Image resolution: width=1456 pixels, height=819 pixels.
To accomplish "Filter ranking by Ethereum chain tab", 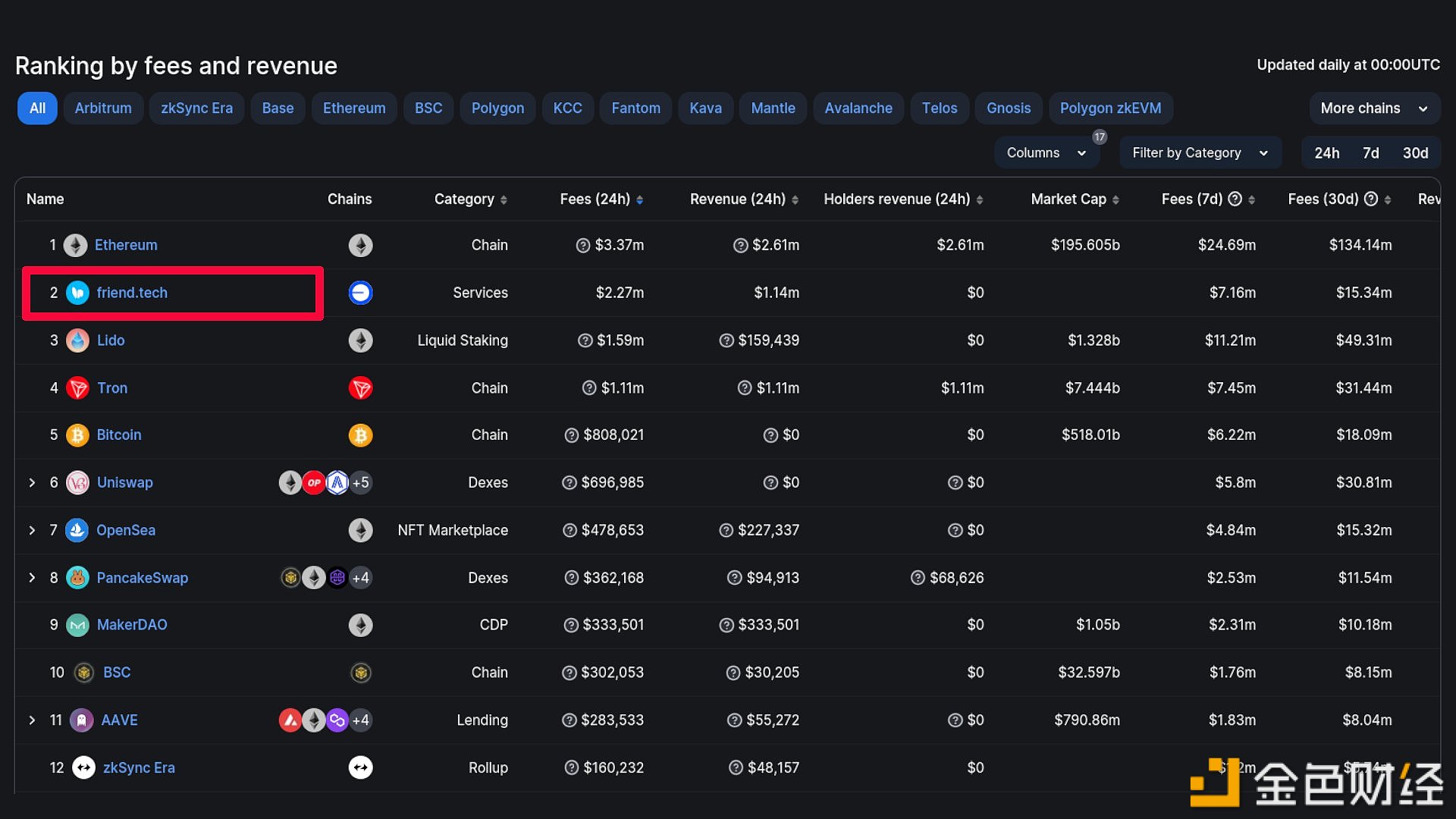I will tap(354, 108).
